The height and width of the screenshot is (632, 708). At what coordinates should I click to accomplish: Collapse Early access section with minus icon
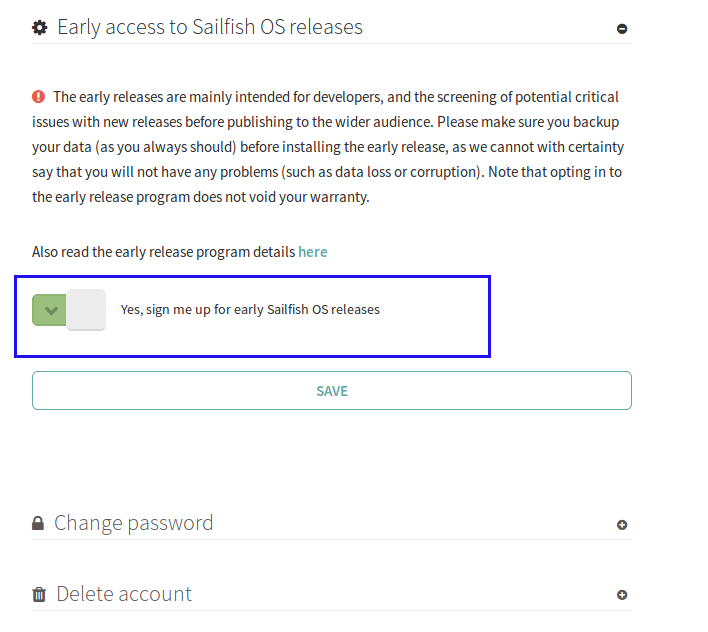point(622,29)
